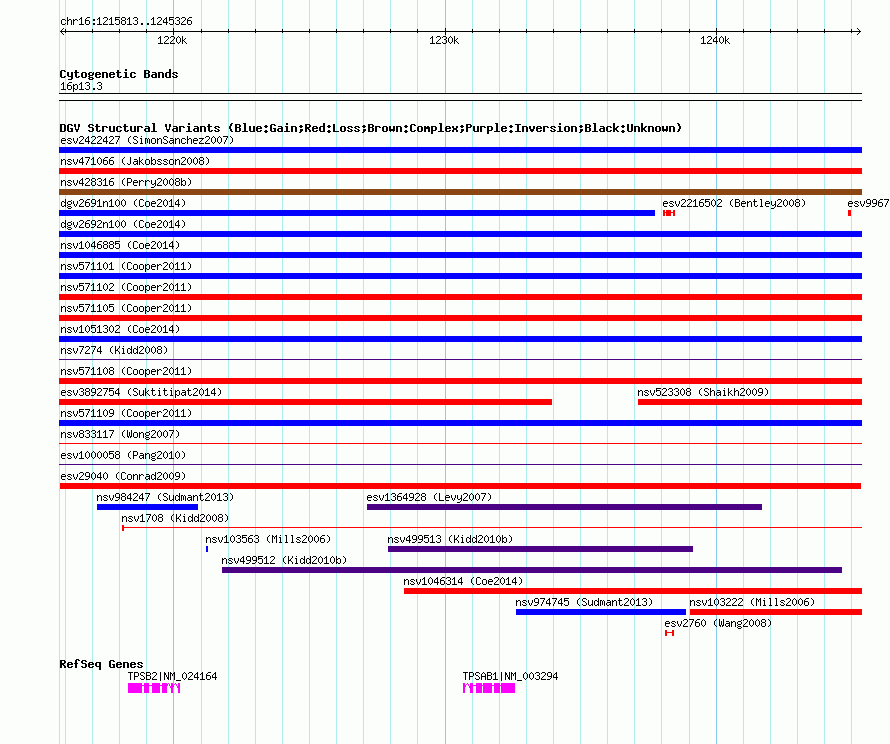Screen dimensions: 890x744
Task: Open the nsv1046314 (Coe2014) label
Action: pyautogui.click(x=463, y=581)
